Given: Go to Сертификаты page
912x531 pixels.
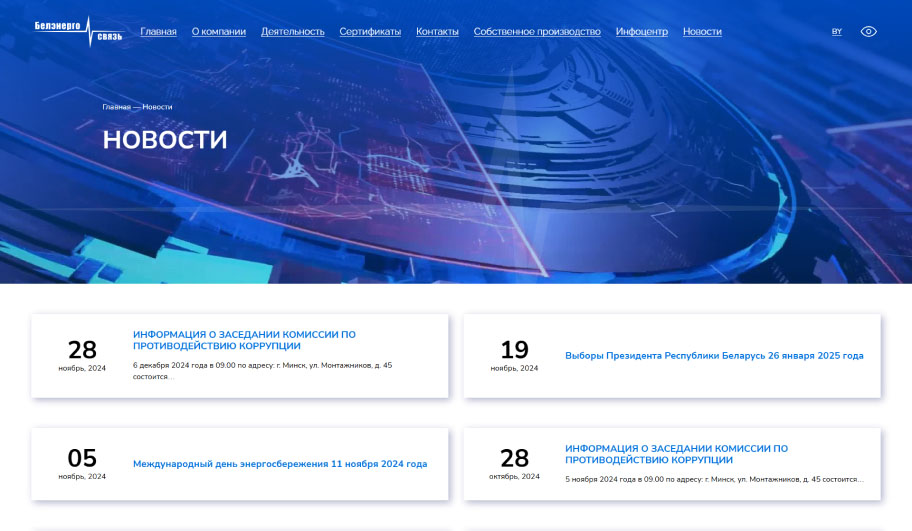Looking at the screenshot, I should pyautogui.click(x=370, y=31).
